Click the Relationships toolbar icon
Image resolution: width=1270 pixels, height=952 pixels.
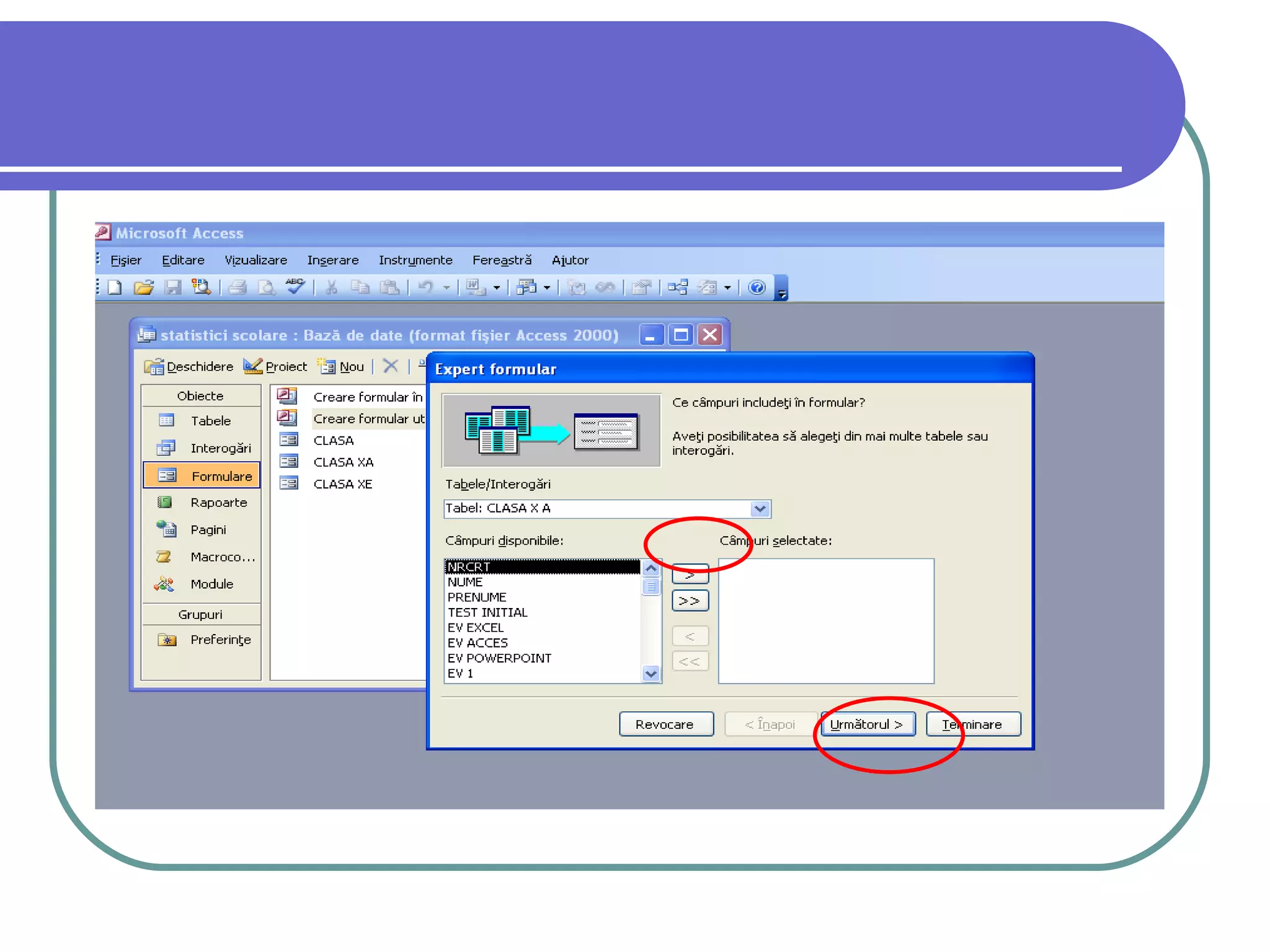click(x=678, y=288)
